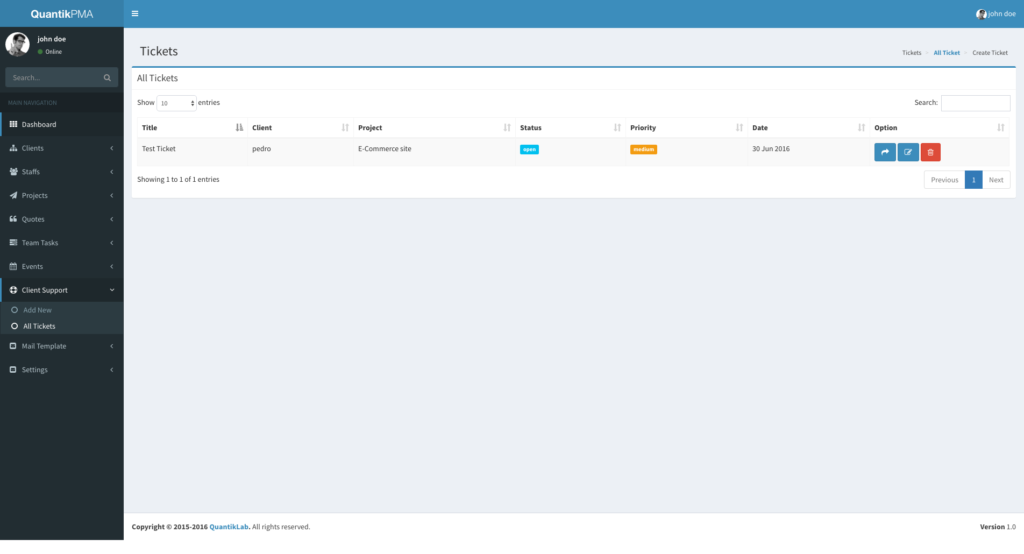1024x554 pixels.
Task: Sort table by Status column sort icon
Action: 617,128
